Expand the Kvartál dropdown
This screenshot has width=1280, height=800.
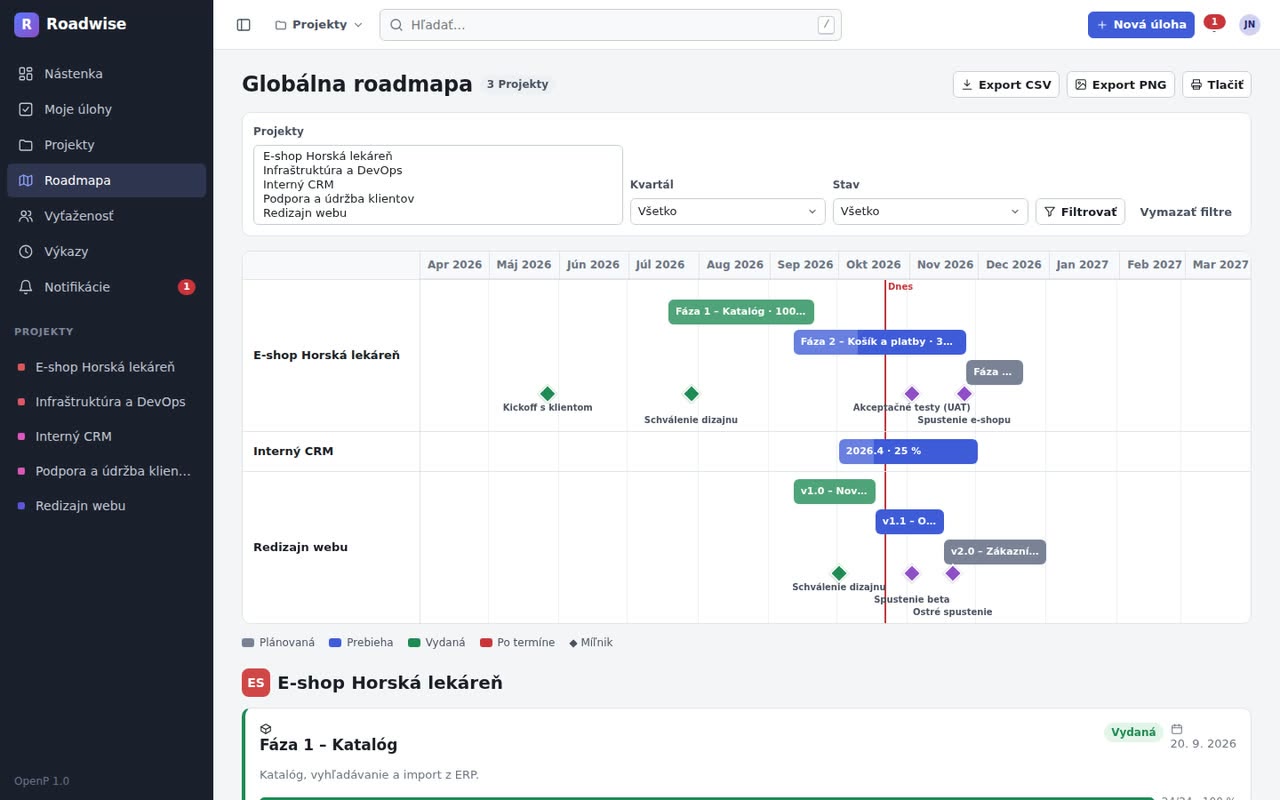pyautogui.click(x=727, y=211)
